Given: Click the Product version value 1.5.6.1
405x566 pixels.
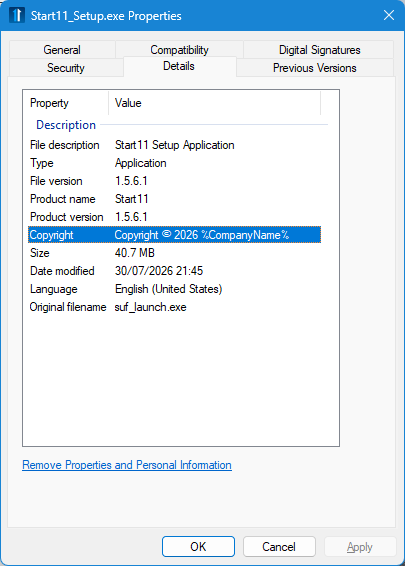Looking at the screenshot, I should click(x=131, y=217).
